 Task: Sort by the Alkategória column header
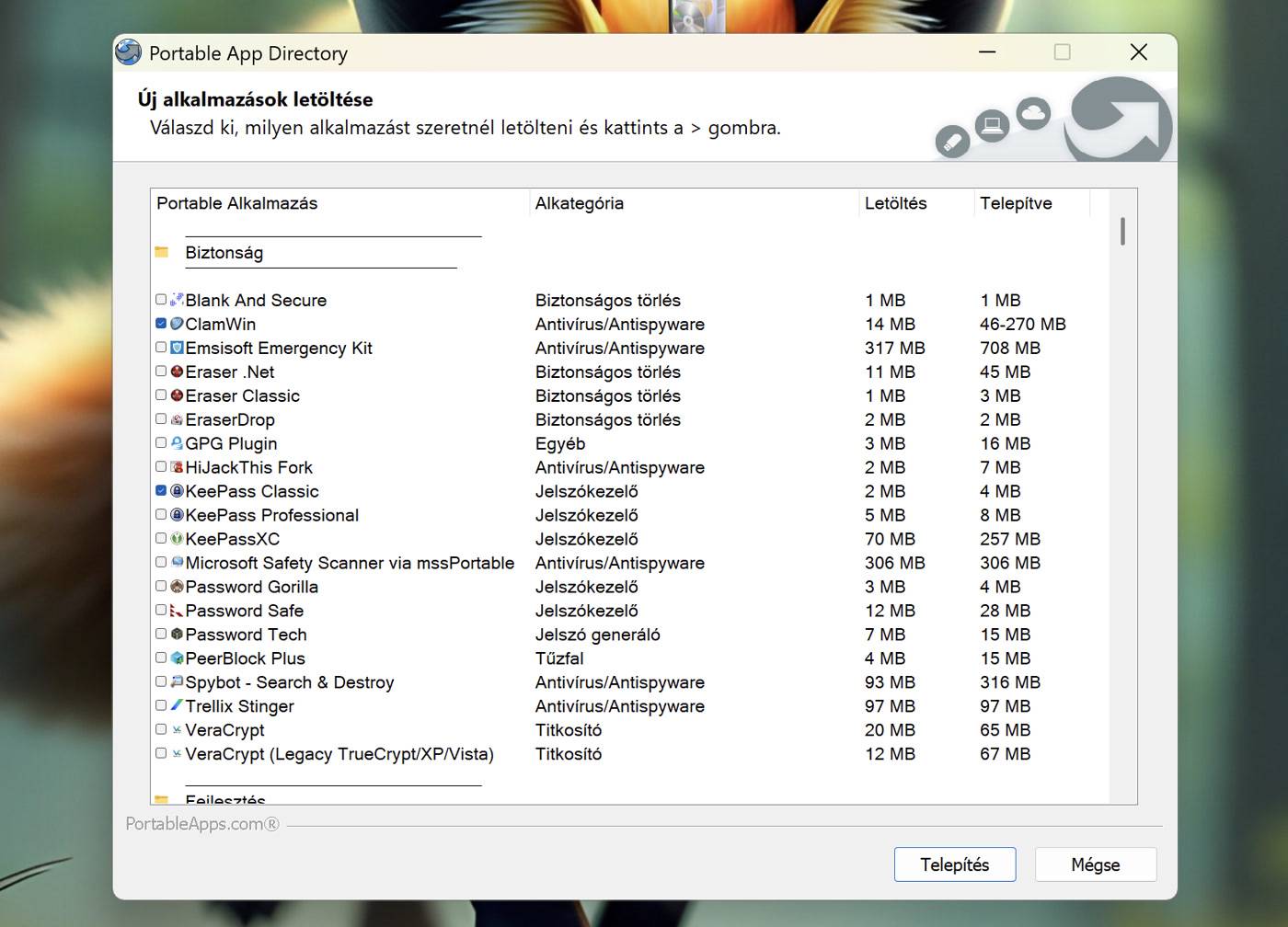pos(695,203)
